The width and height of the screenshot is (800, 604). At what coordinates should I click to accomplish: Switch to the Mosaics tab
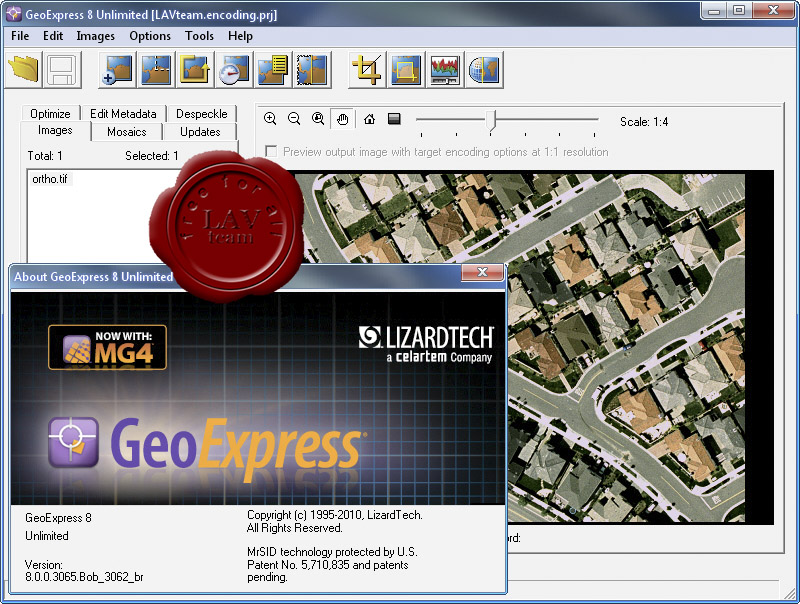(x=127, y=132)
